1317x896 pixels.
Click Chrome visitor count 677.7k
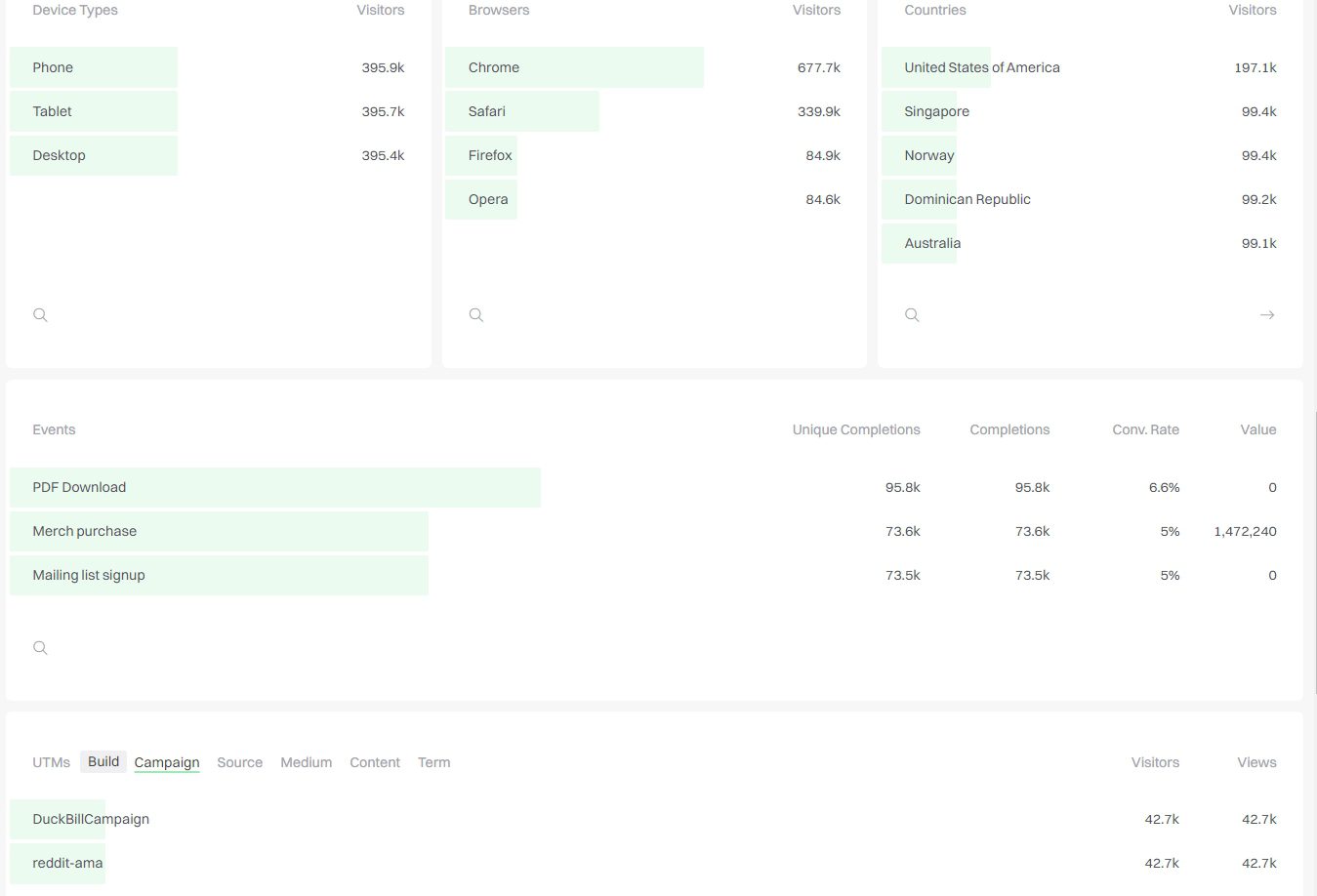[818, 67]
